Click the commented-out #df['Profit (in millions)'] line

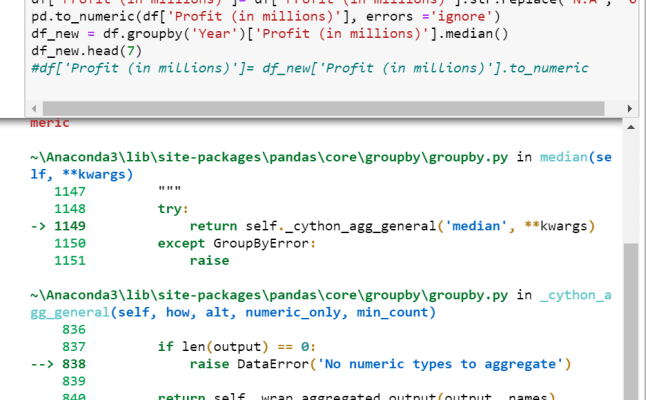point(310,68)
